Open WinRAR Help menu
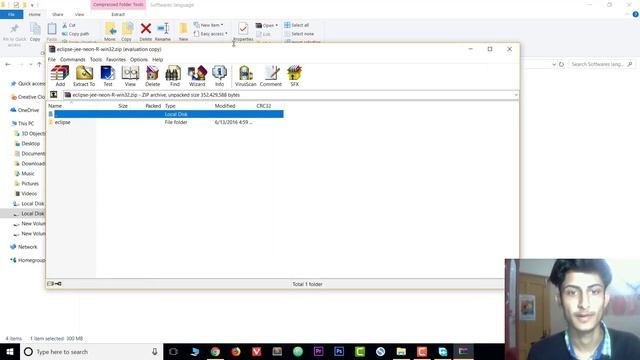Viewport: 640px width, 360px height. [x=158, y=60]
